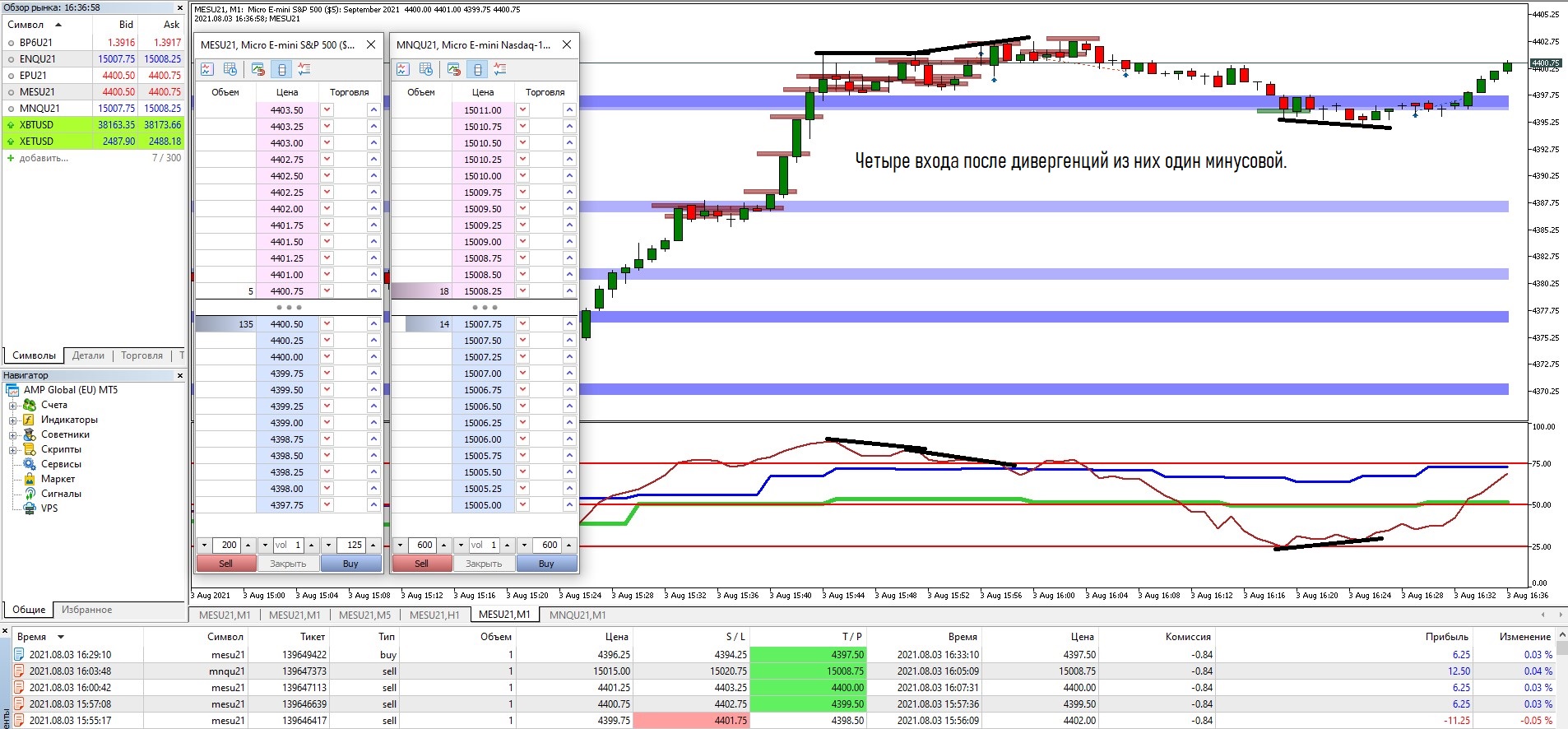Click the green plus icon beside добавить
This screenshot has width=1568, height=729.
(11, 158)
